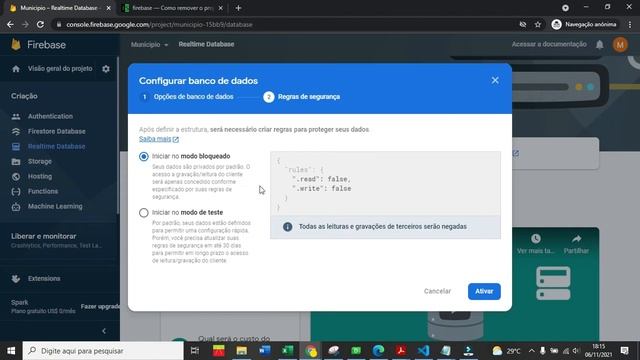The width and height of the screenshot is (640, 360).
Task: Click Ver mais tarde clock icon
Action: (x=536, y=239)
